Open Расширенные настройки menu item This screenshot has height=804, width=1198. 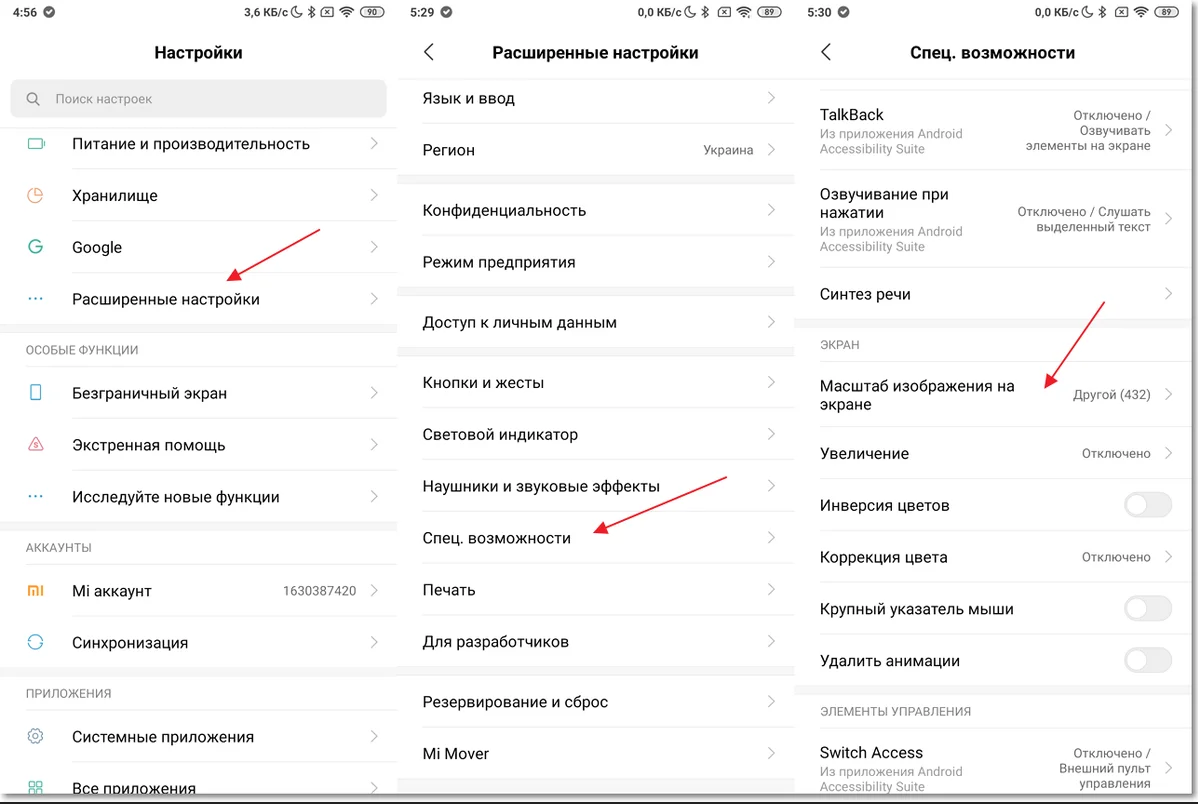166,299
